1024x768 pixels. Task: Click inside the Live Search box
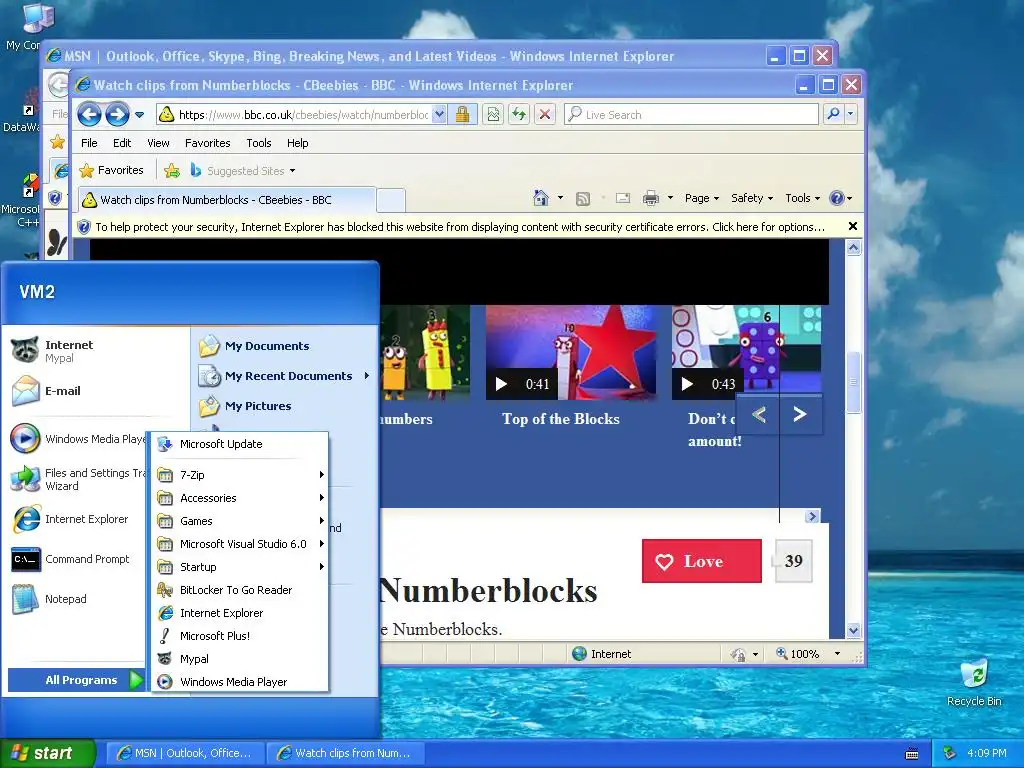tap(691, 115)
